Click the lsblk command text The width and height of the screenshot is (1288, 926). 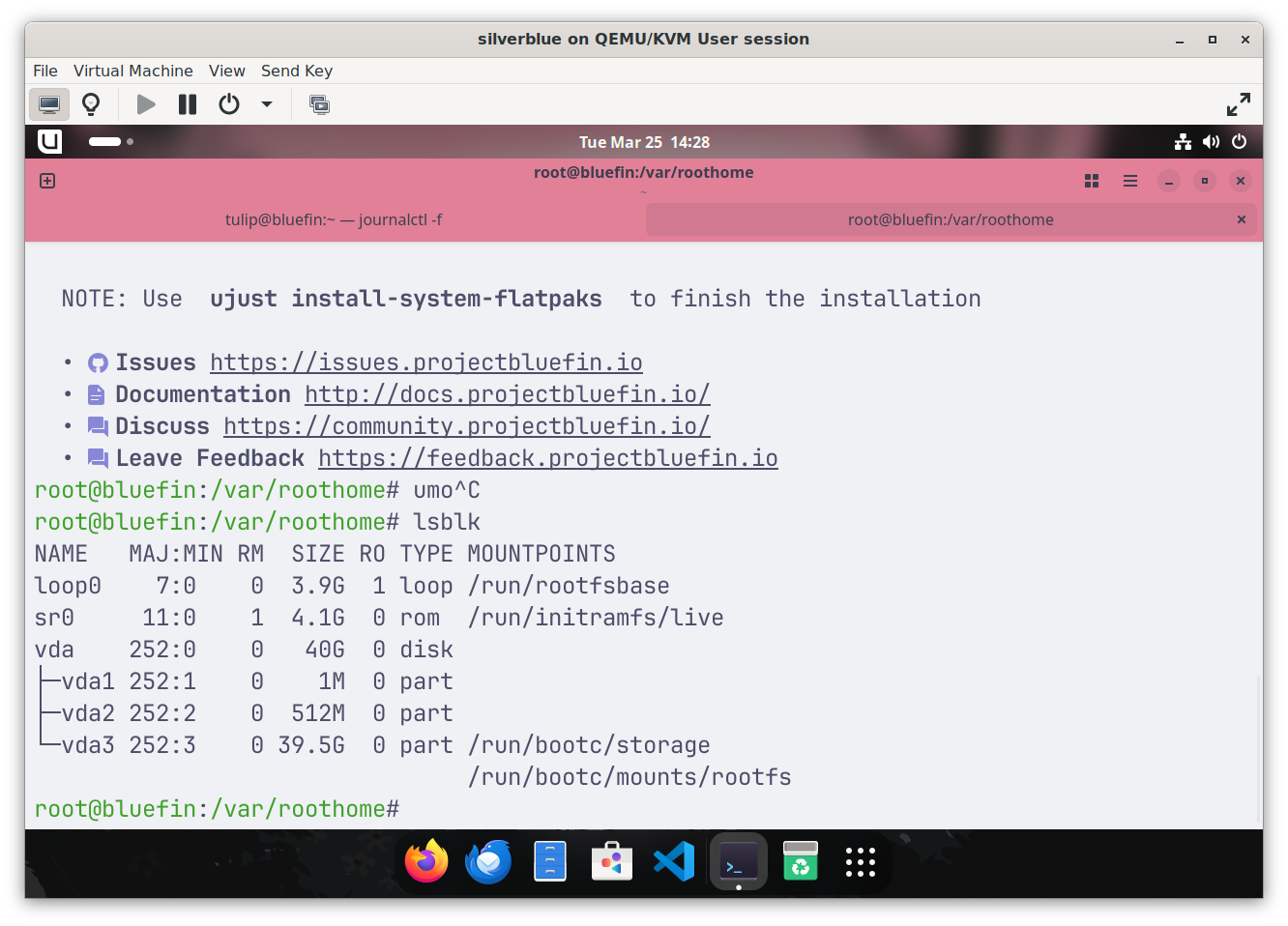pyautogui.click(x=447, y=522)
